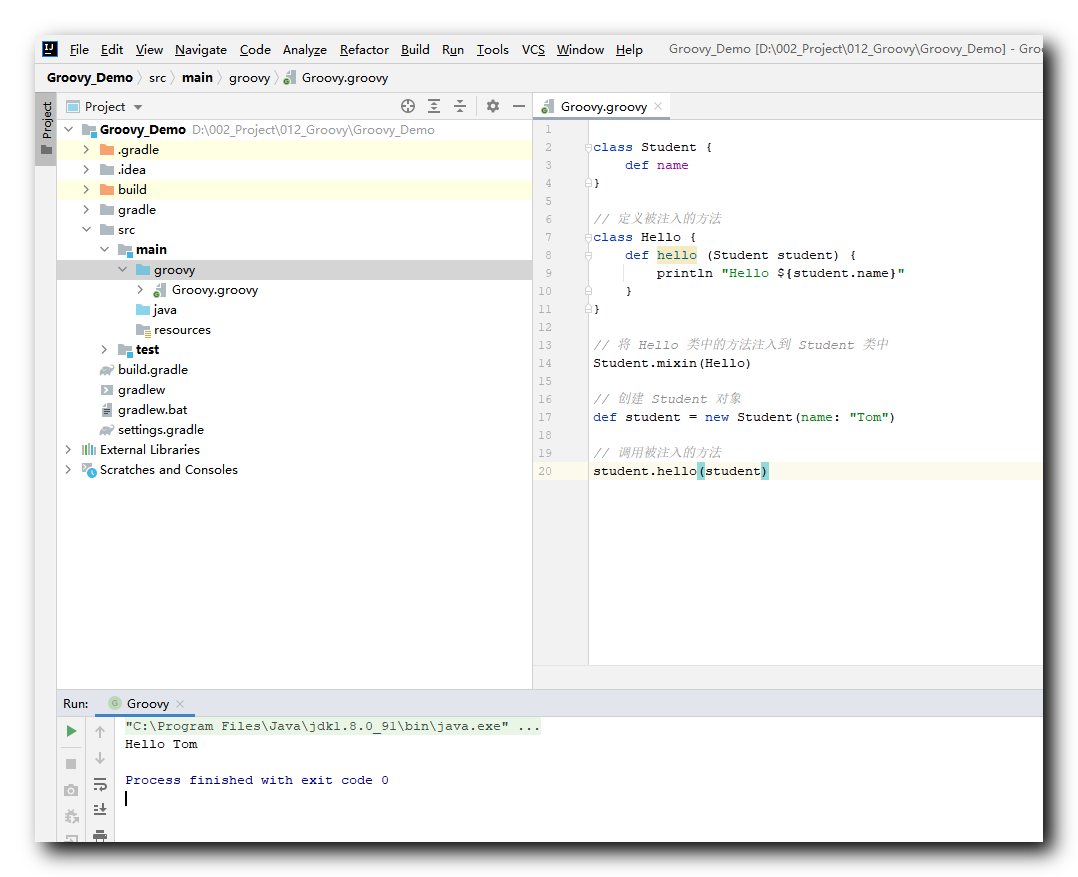Fold the Hello class at line 7

[588, 237]
